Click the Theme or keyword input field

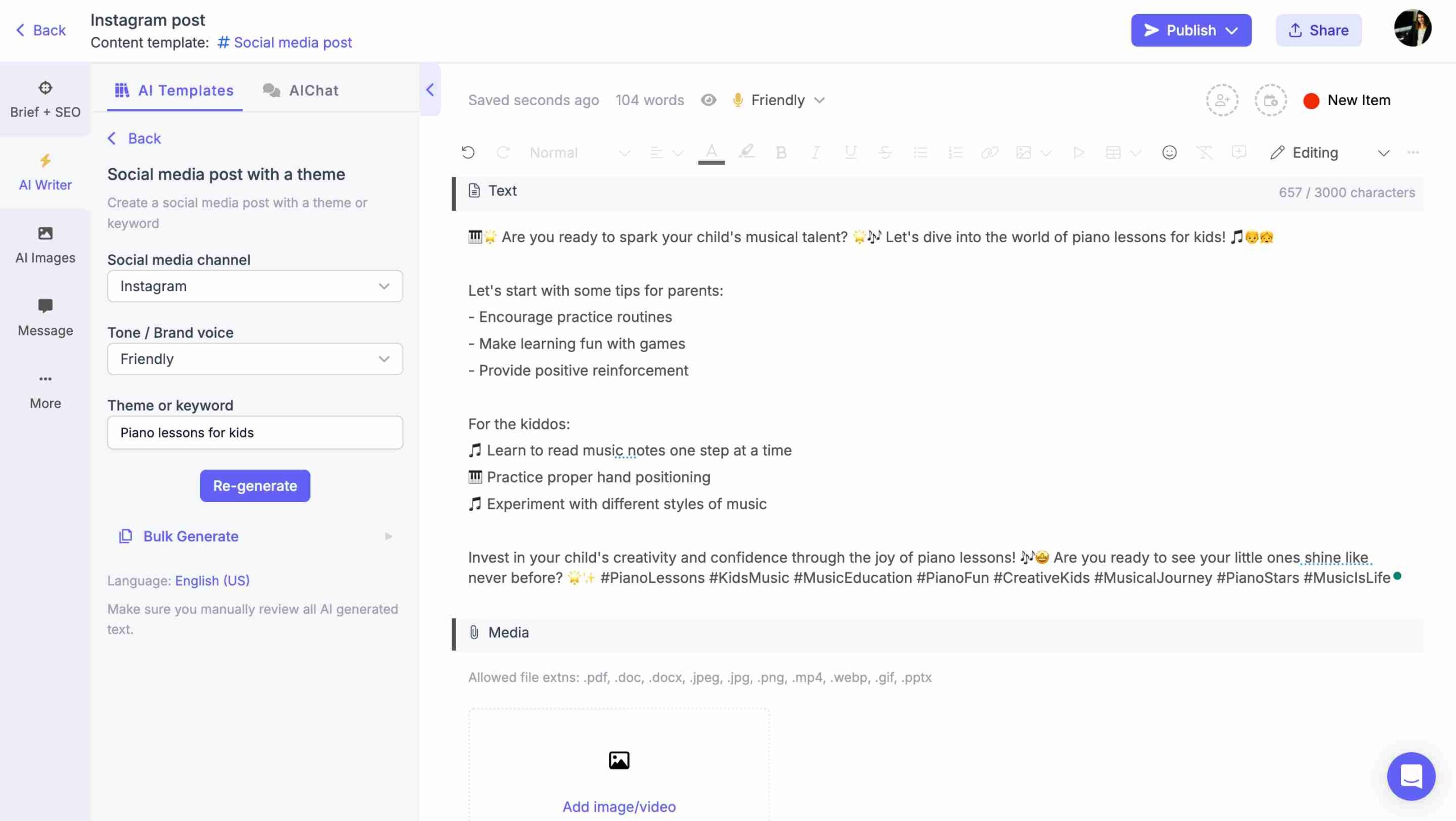click(255, 432)
